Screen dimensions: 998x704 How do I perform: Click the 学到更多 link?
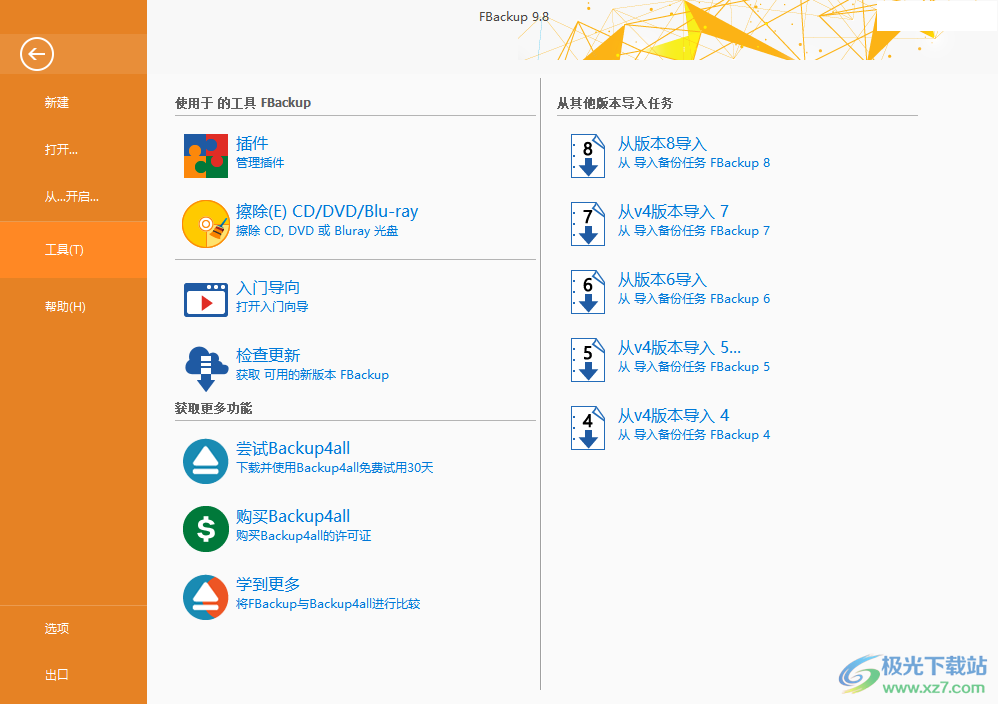tap(268, 584)
